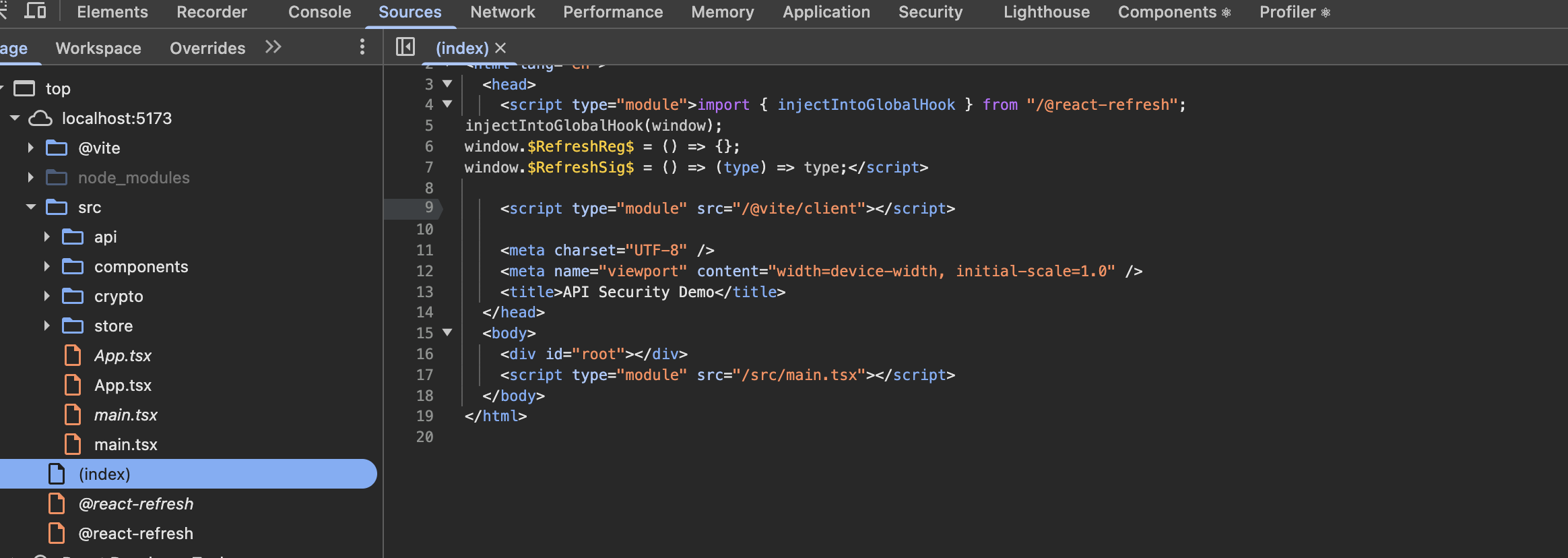The image size is (1568, 558).
Task: Click the api folder icon
Action: tap(73, 237)
